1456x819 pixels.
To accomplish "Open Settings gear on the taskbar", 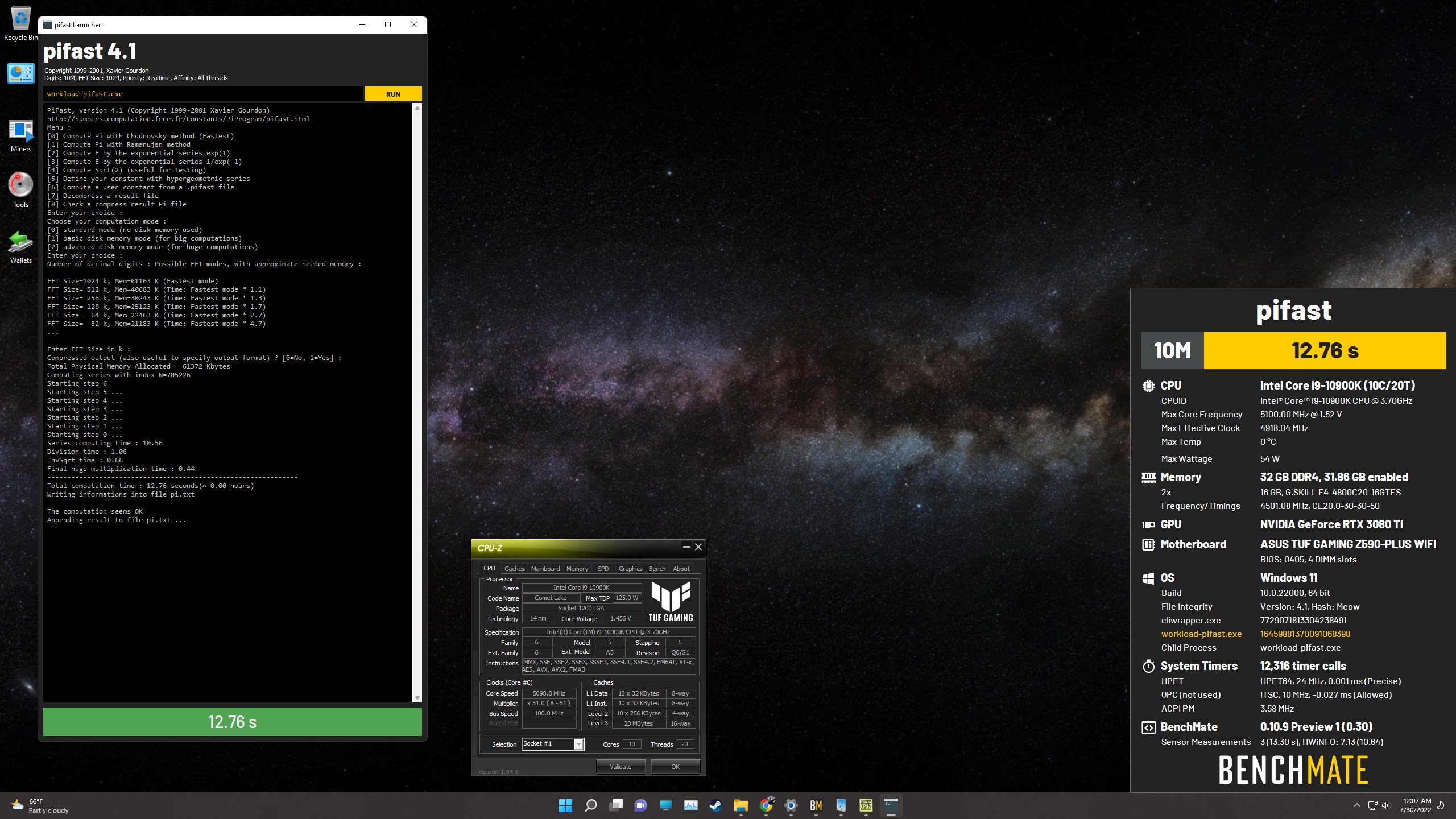I will [x=791, y=805].
